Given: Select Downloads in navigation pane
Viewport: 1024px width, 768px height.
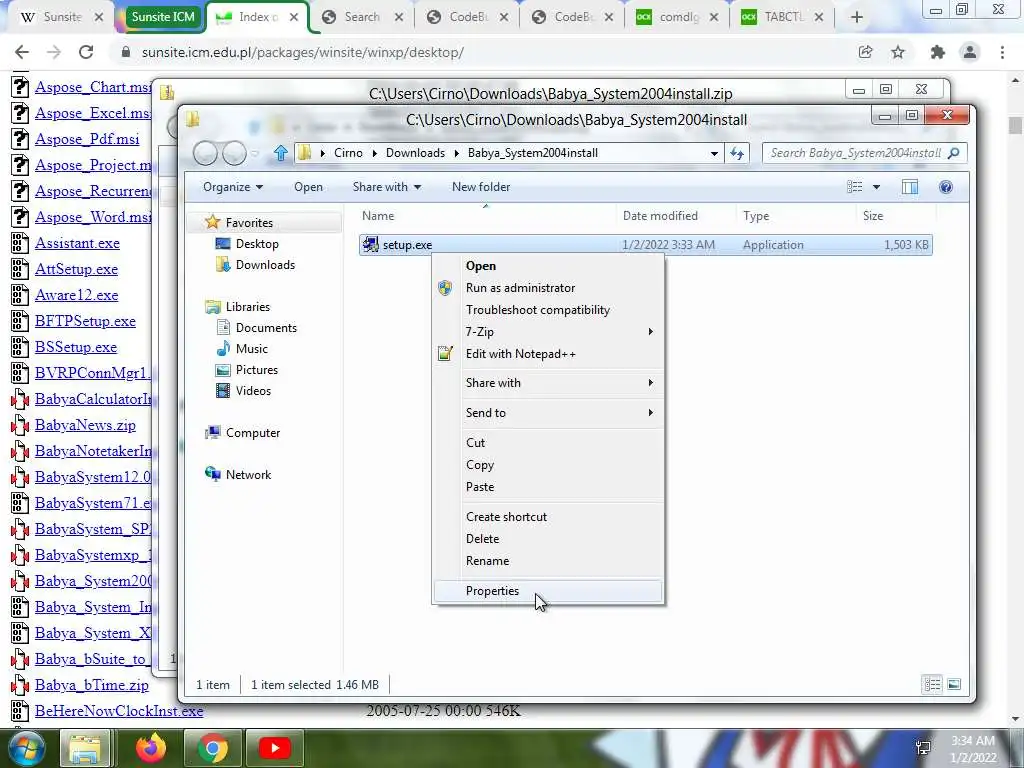Looking at the screenshot, I should (265, 264).
